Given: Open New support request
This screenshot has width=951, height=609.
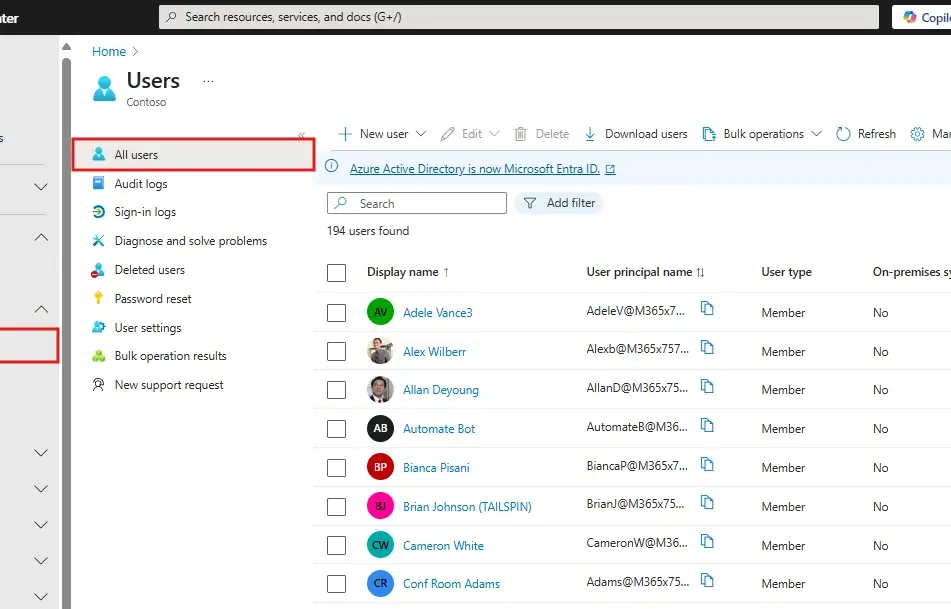Looking at the screenshot, I should tap(169, 385).
